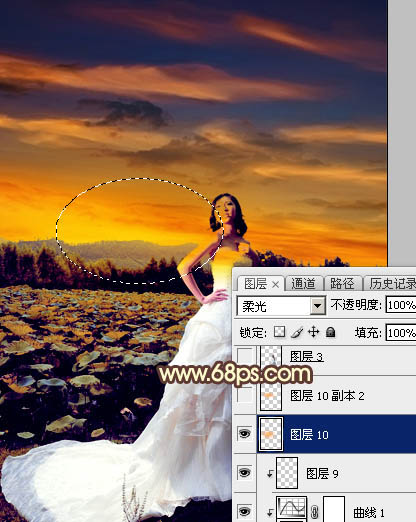This screenshot has width=416, height=522.
Task: Show the 图层 3 layer
Action: (x=245, y=356)
